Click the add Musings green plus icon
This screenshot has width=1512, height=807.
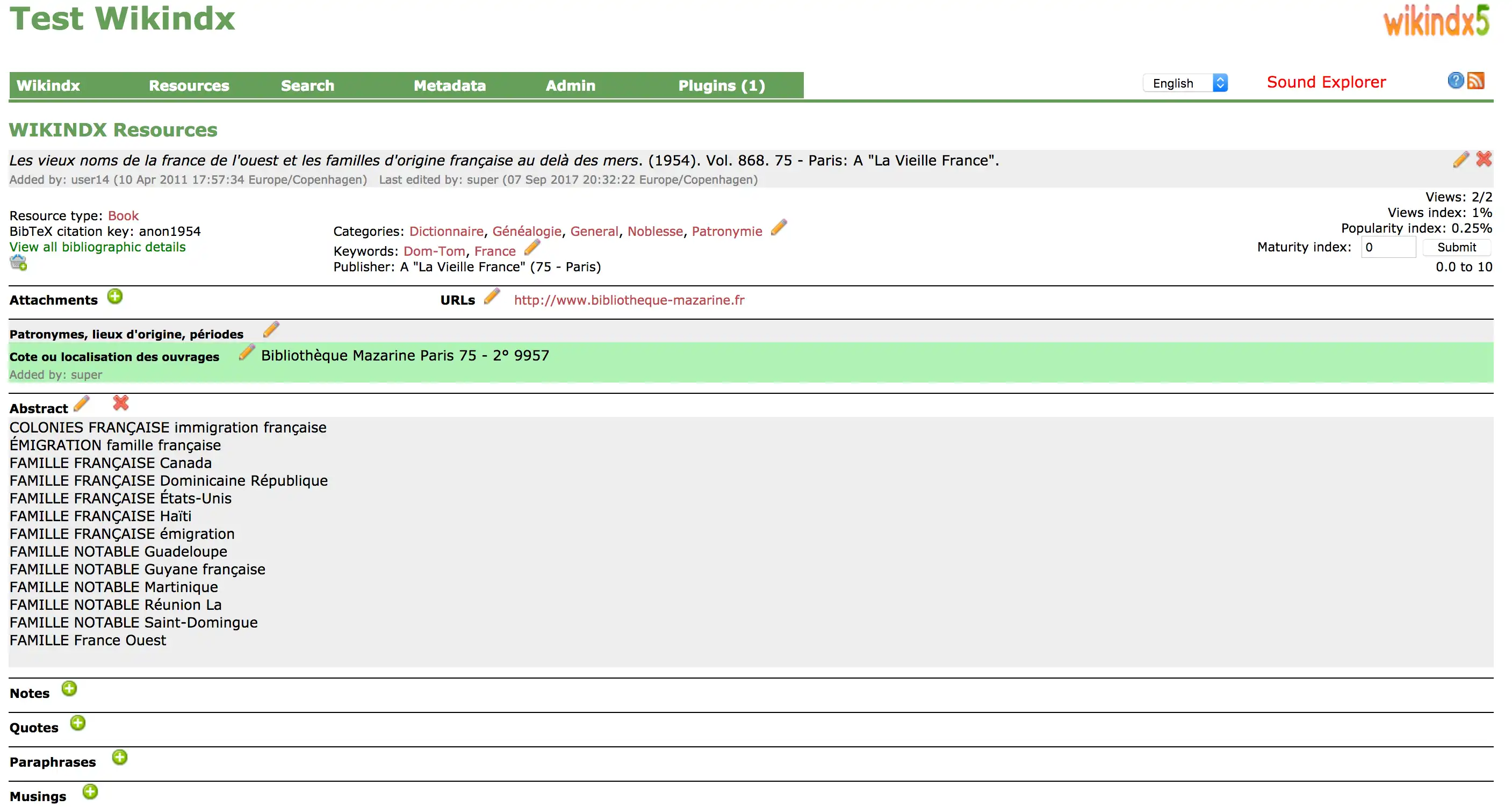pos(89,795)
